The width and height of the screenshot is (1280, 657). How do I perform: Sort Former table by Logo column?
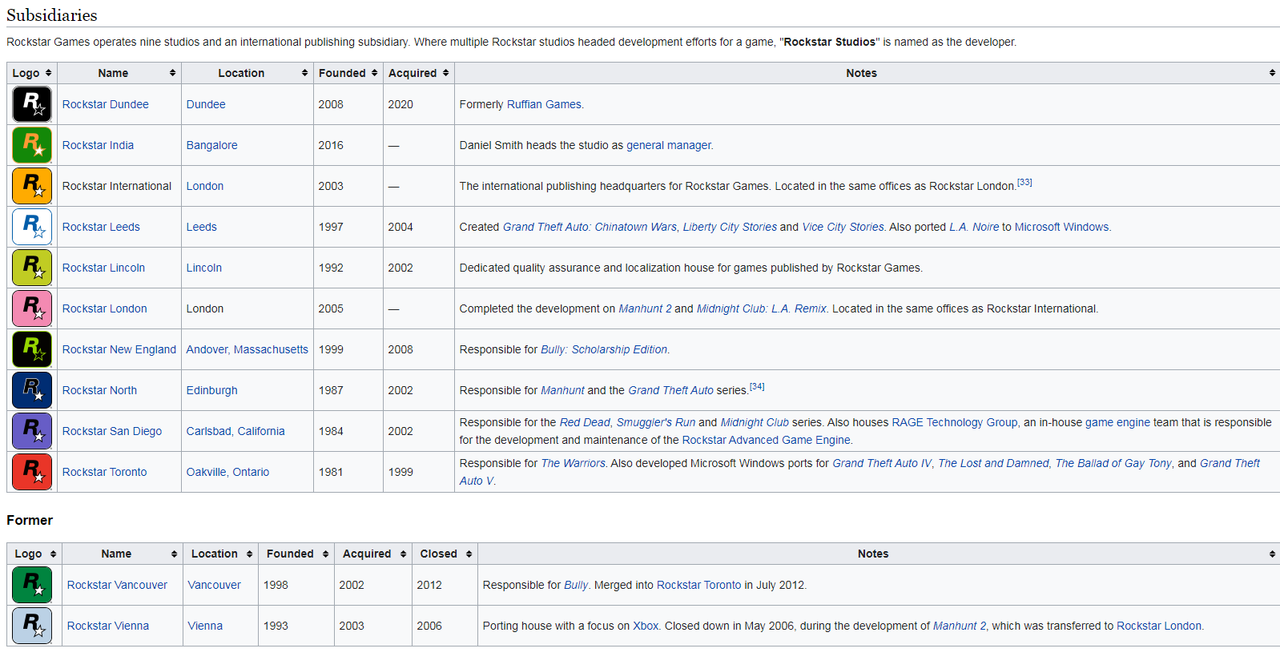[x=34, y=554]
